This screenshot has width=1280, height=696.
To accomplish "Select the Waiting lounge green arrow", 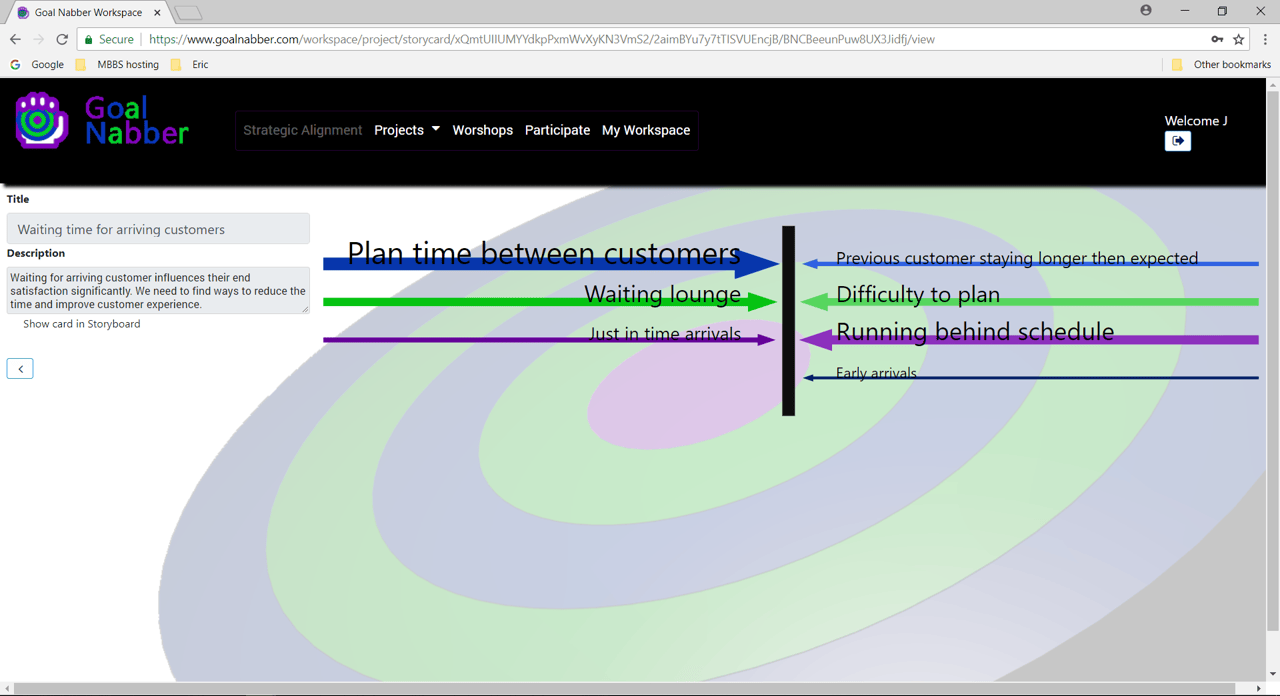I will coord(550,301).
